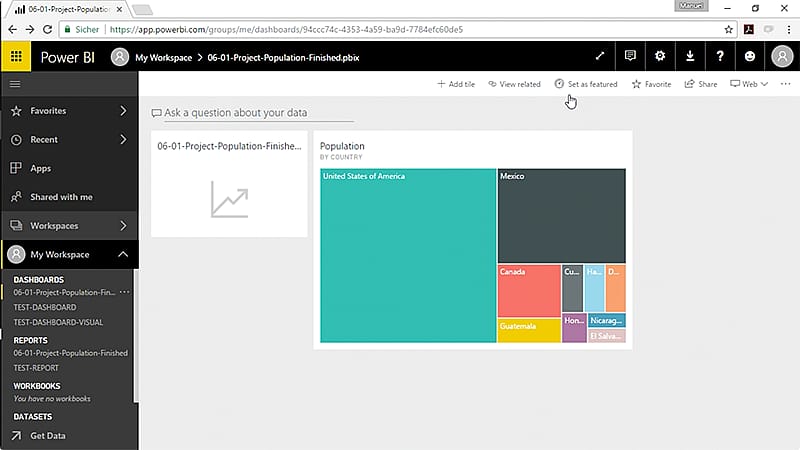The height and width of the screenshot is (450, 800).
Task: Enter full screen mode icon
Action: (x=600, y=56)
